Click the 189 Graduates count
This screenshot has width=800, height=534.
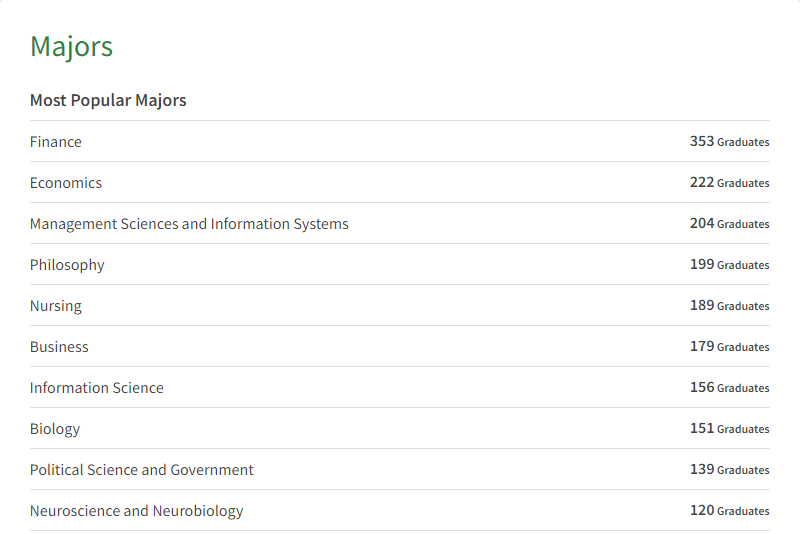(729, 306)
